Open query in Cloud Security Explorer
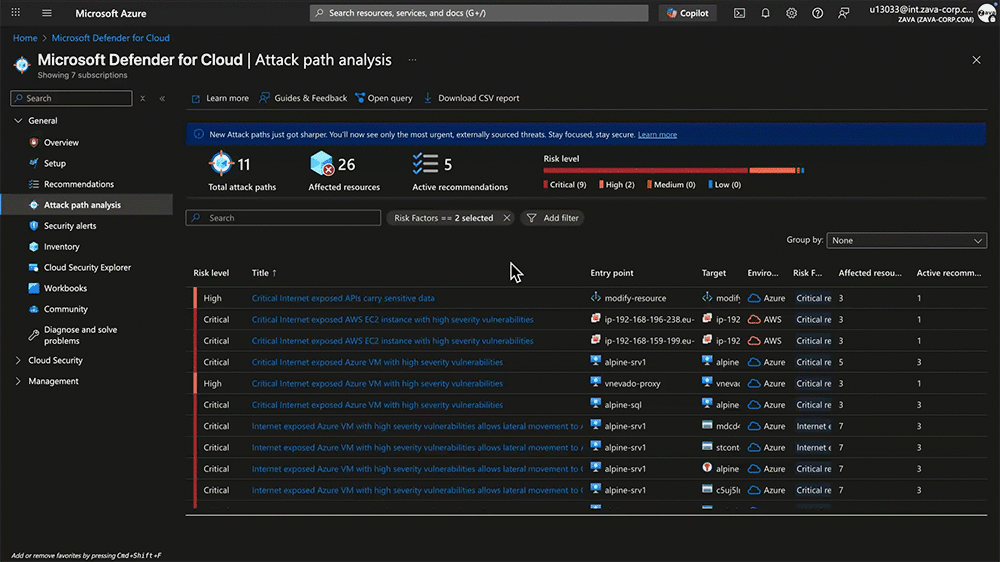This screenshot has height=562, width=1000. coord(383,98)
